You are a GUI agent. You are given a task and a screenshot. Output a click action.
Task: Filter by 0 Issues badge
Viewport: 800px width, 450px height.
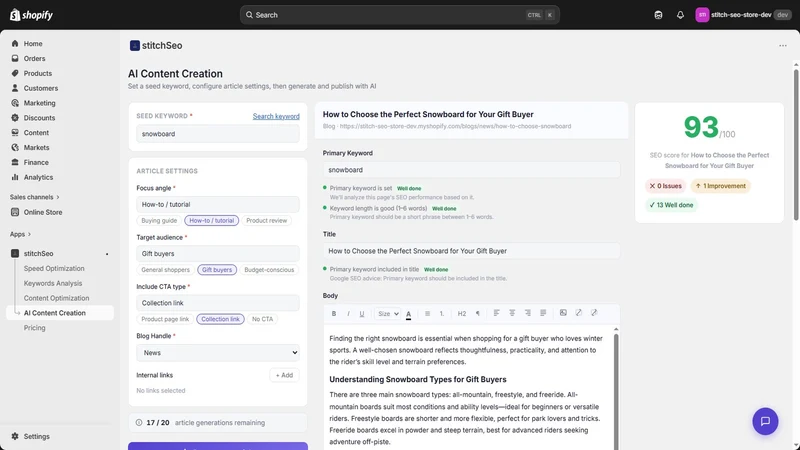pos(665,186)
